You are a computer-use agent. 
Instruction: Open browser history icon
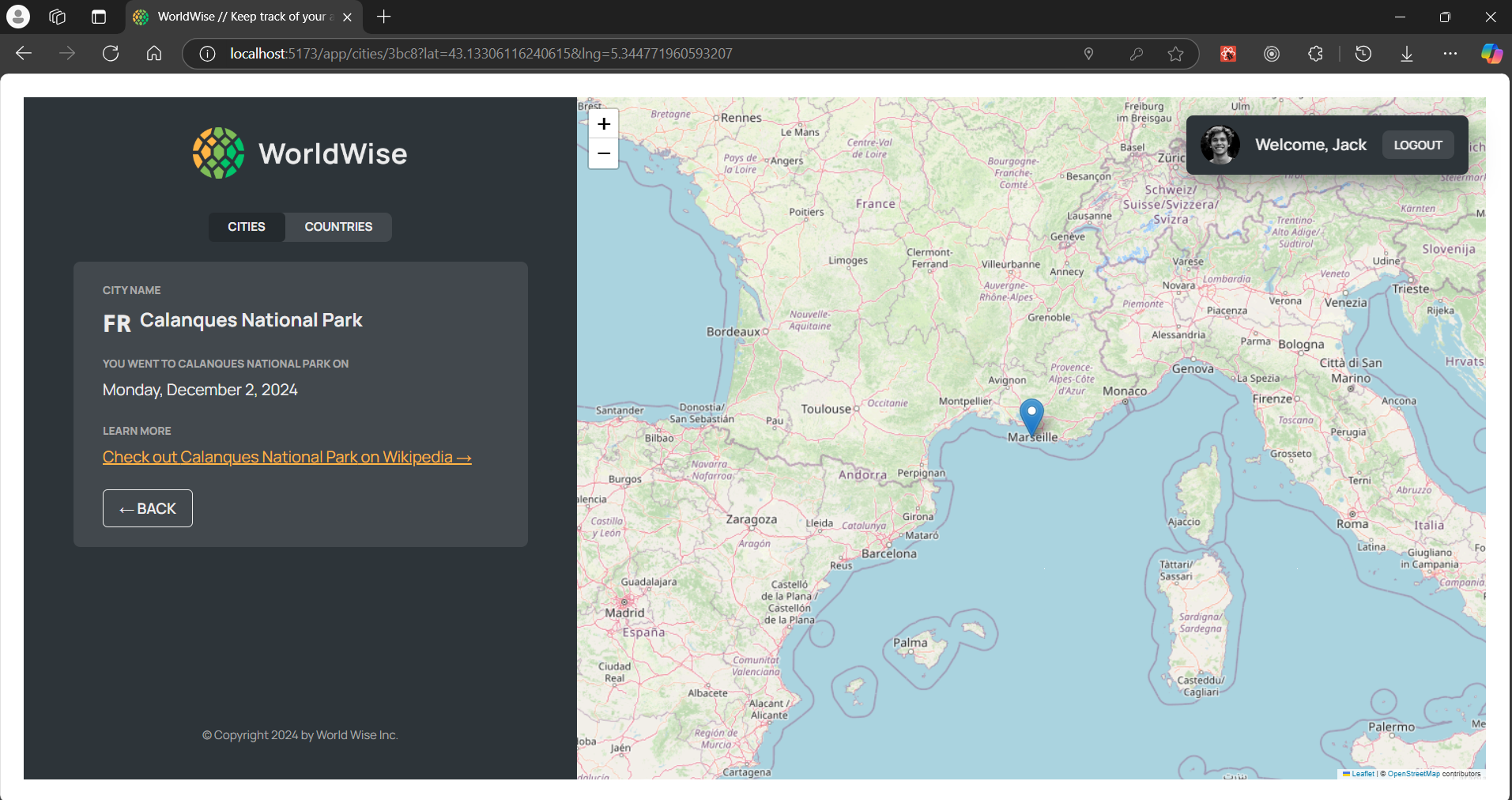(x=1363, y=54)
